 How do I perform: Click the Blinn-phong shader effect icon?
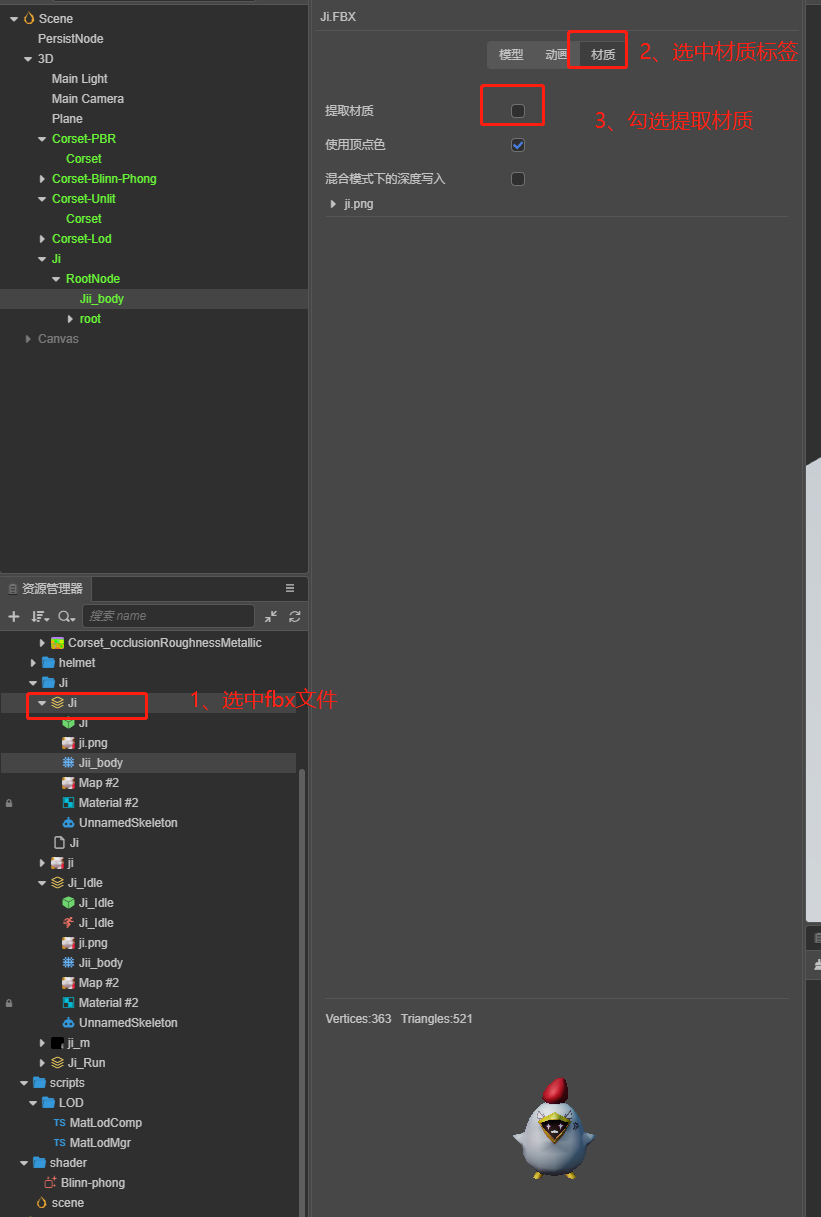coord(50,1182)
